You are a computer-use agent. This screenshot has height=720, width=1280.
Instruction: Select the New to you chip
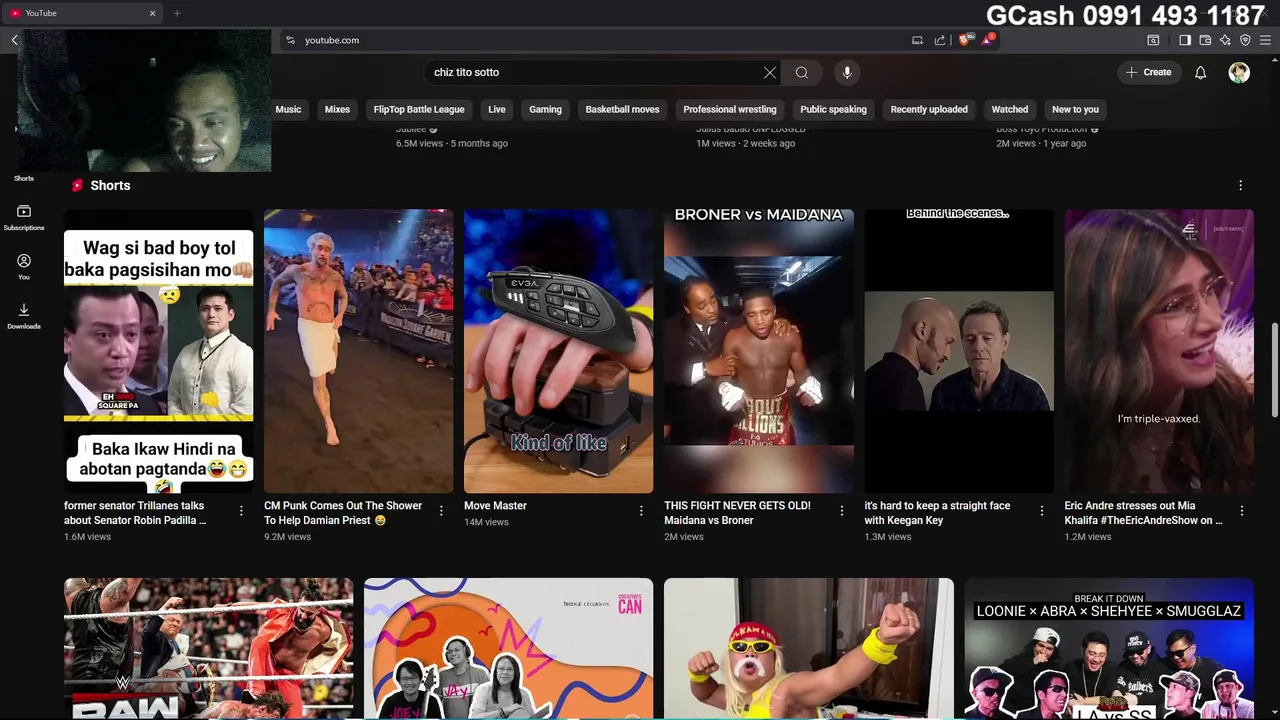point(1075,109)
